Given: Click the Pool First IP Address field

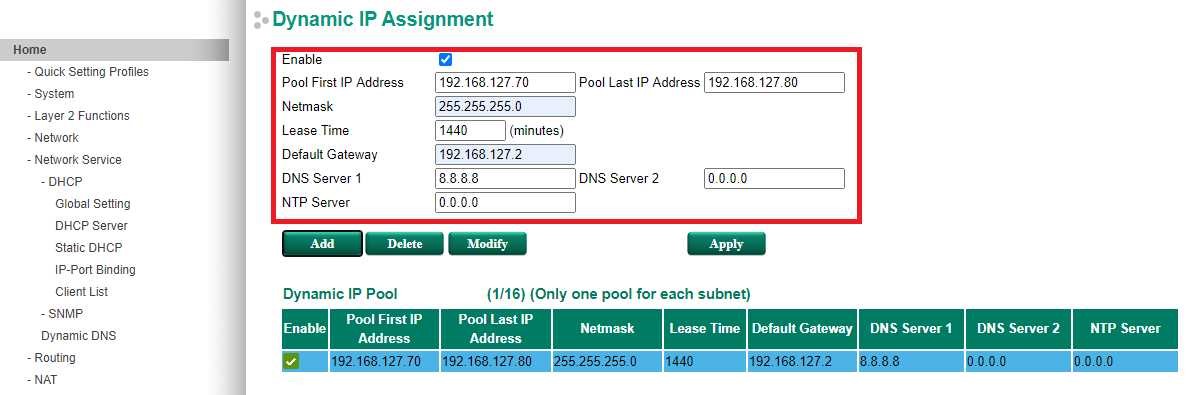Looking at the screenshot, I should coord(506,82).
